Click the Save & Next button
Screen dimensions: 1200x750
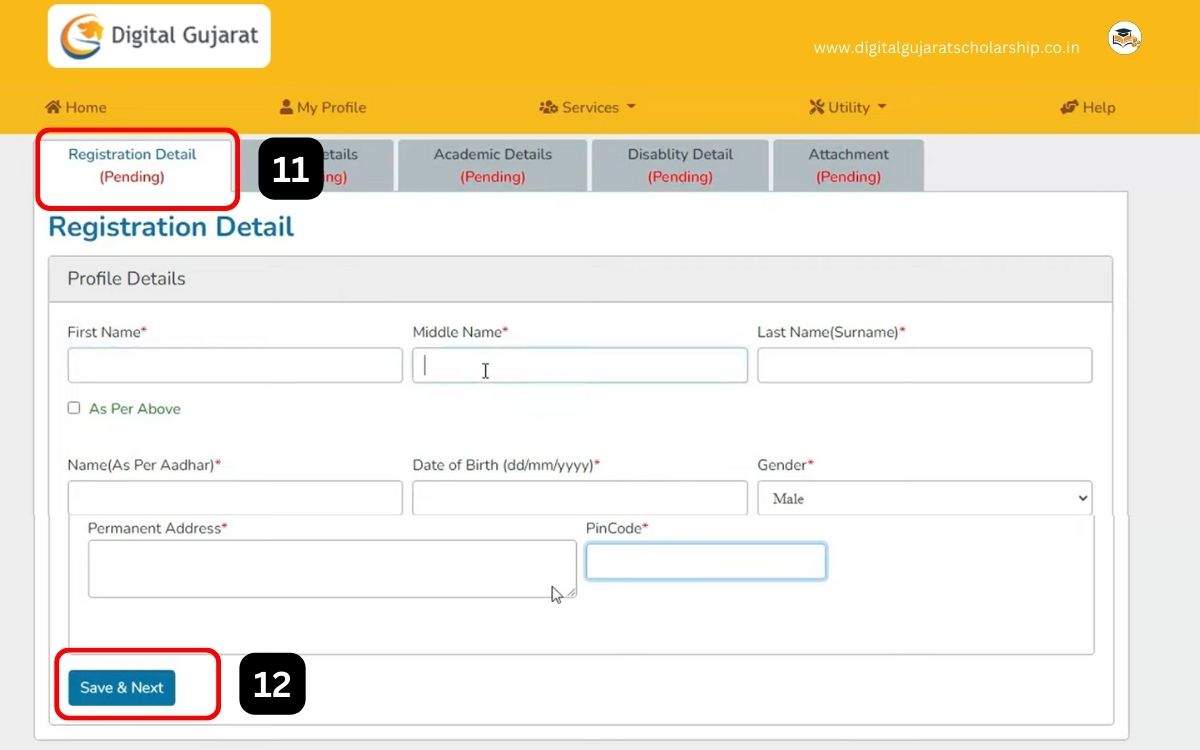click(122, 688)
